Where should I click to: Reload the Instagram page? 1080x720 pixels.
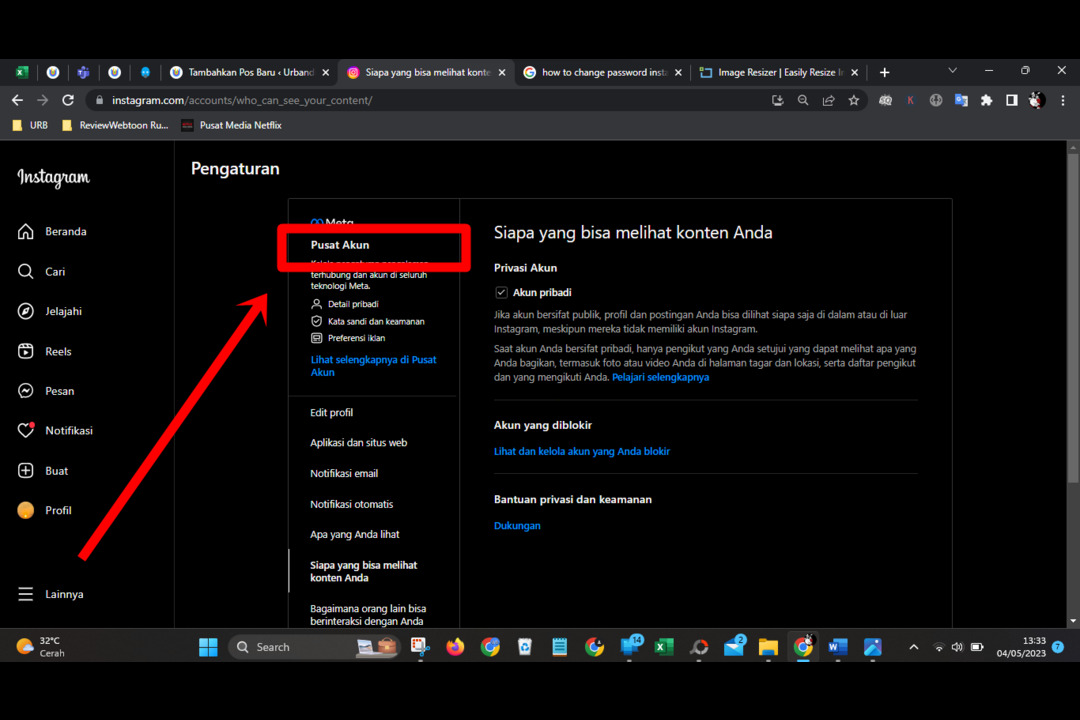pyautogui.click(x=68, y=101)
